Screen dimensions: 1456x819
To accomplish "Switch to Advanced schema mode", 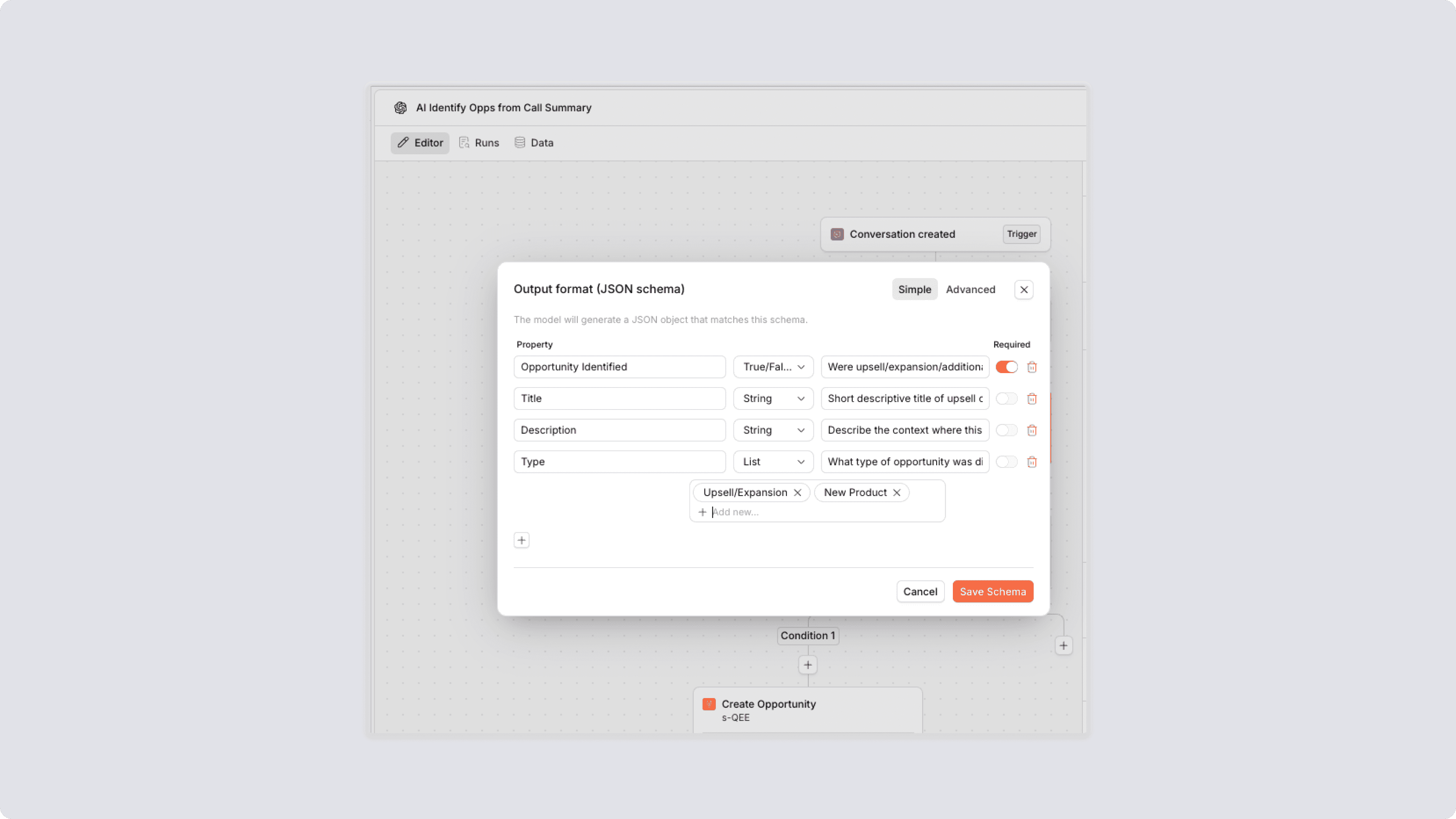I will (x=970, y=289).
